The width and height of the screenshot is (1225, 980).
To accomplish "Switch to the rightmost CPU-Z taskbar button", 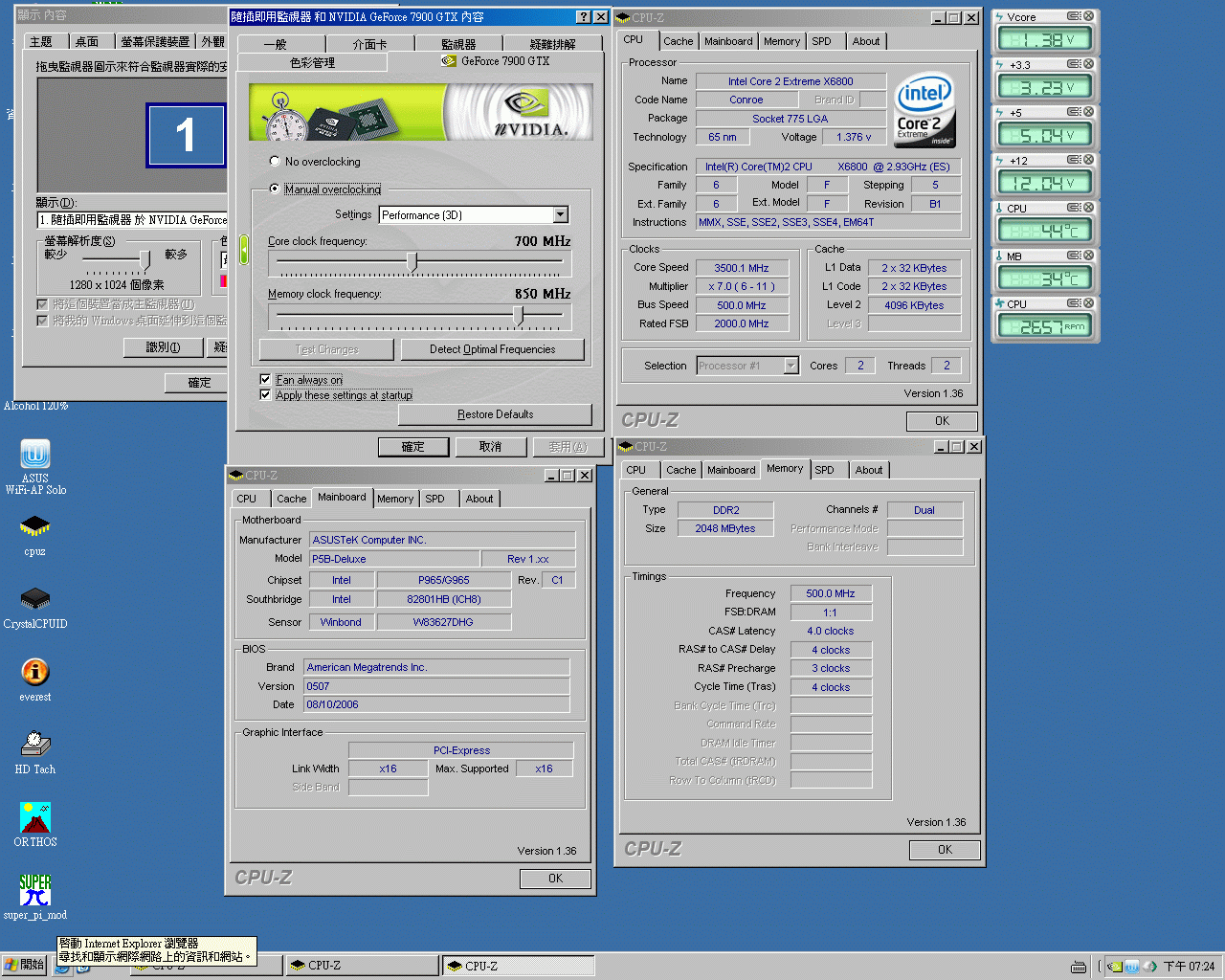I will (517, 966).
